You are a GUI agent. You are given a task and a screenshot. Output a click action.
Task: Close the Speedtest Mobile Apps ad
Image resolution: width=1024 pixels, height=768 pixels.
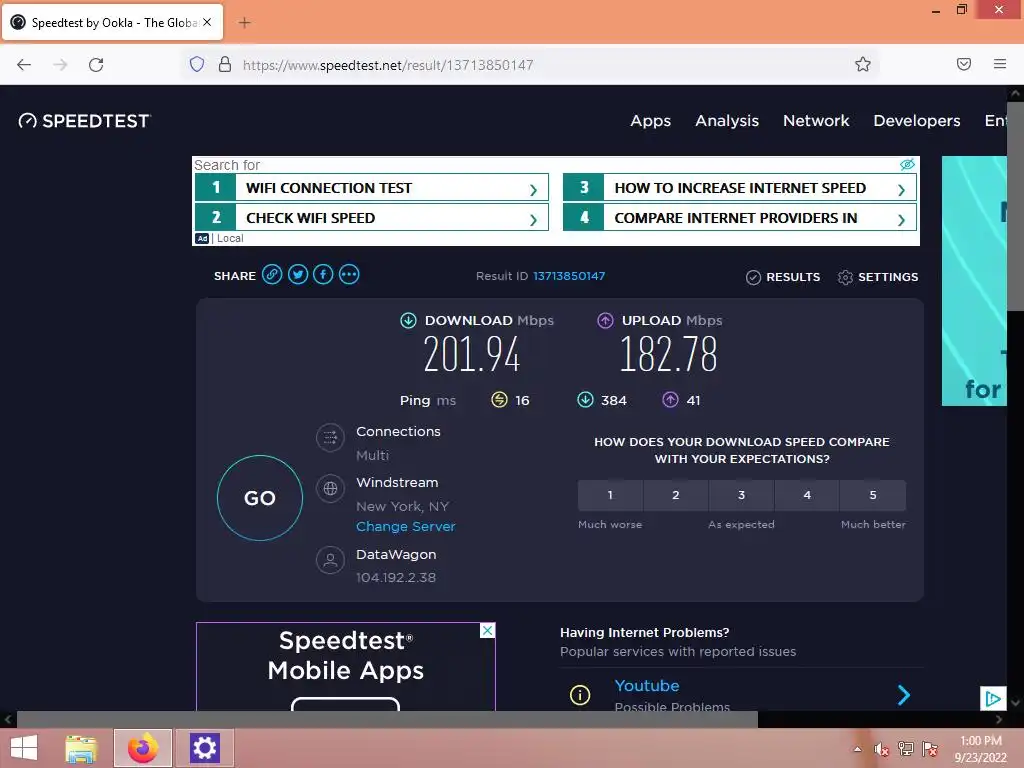pos(487,631)
